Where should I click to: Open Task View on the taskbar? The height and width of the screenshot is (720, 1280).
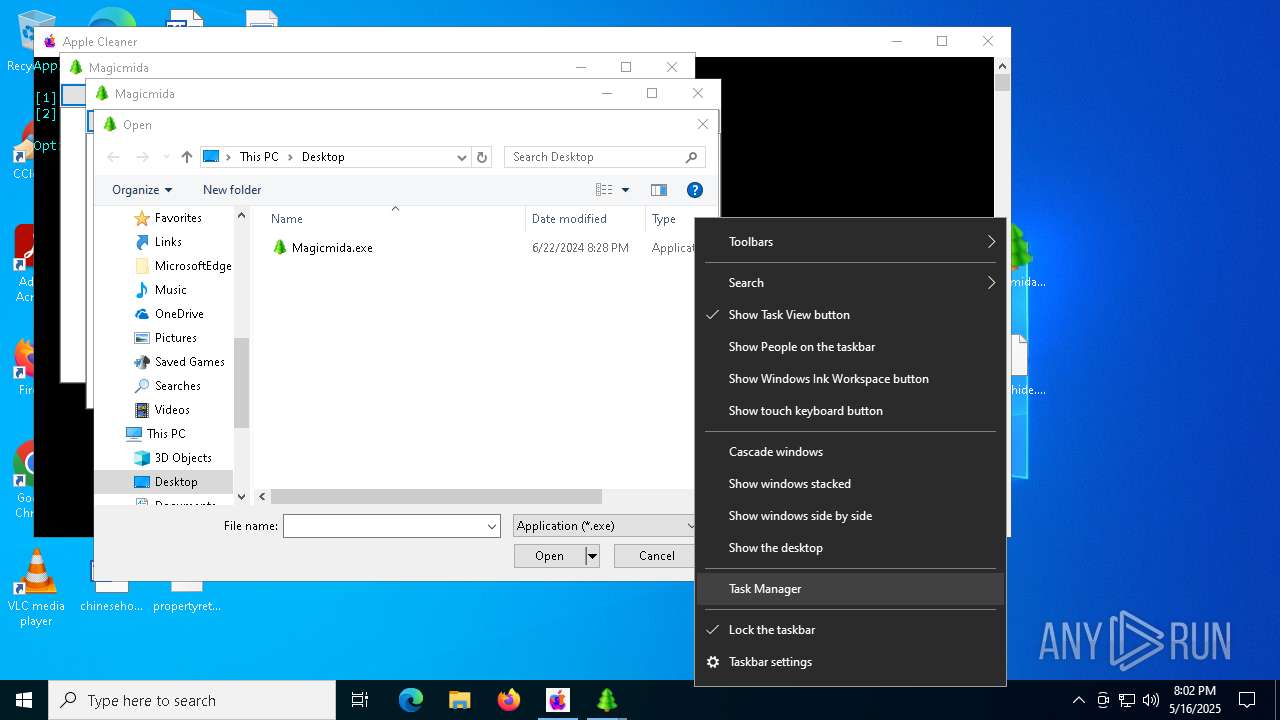[360, 700]
